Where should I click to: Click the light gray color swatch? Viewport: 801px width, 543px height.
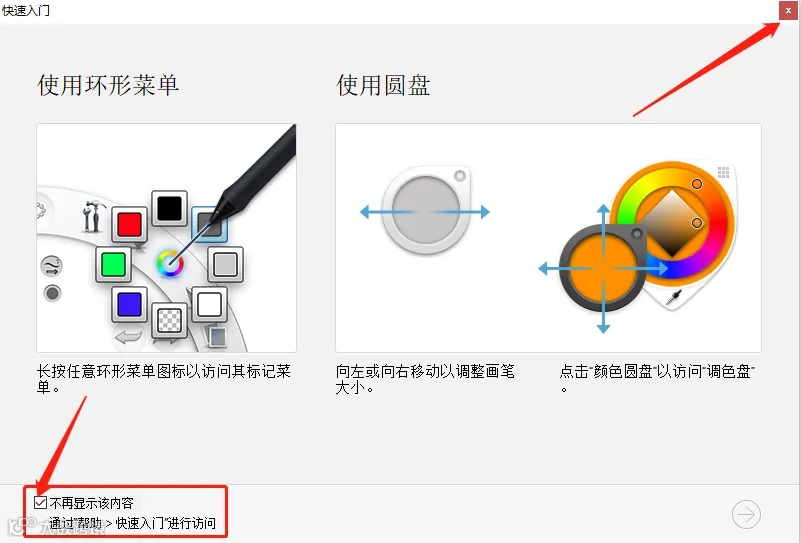pyautogui.click(x=225, y=264)
